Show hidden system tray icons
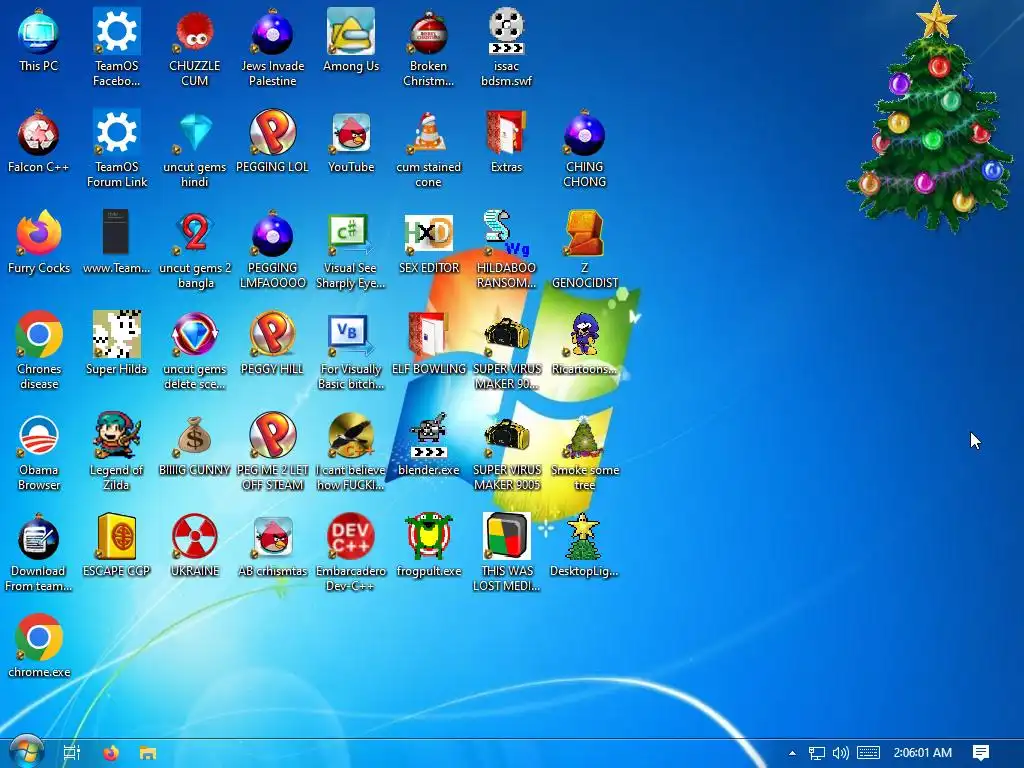This screenshot has width=1024, height=768. pyautogui.click(x=792, y=753)
